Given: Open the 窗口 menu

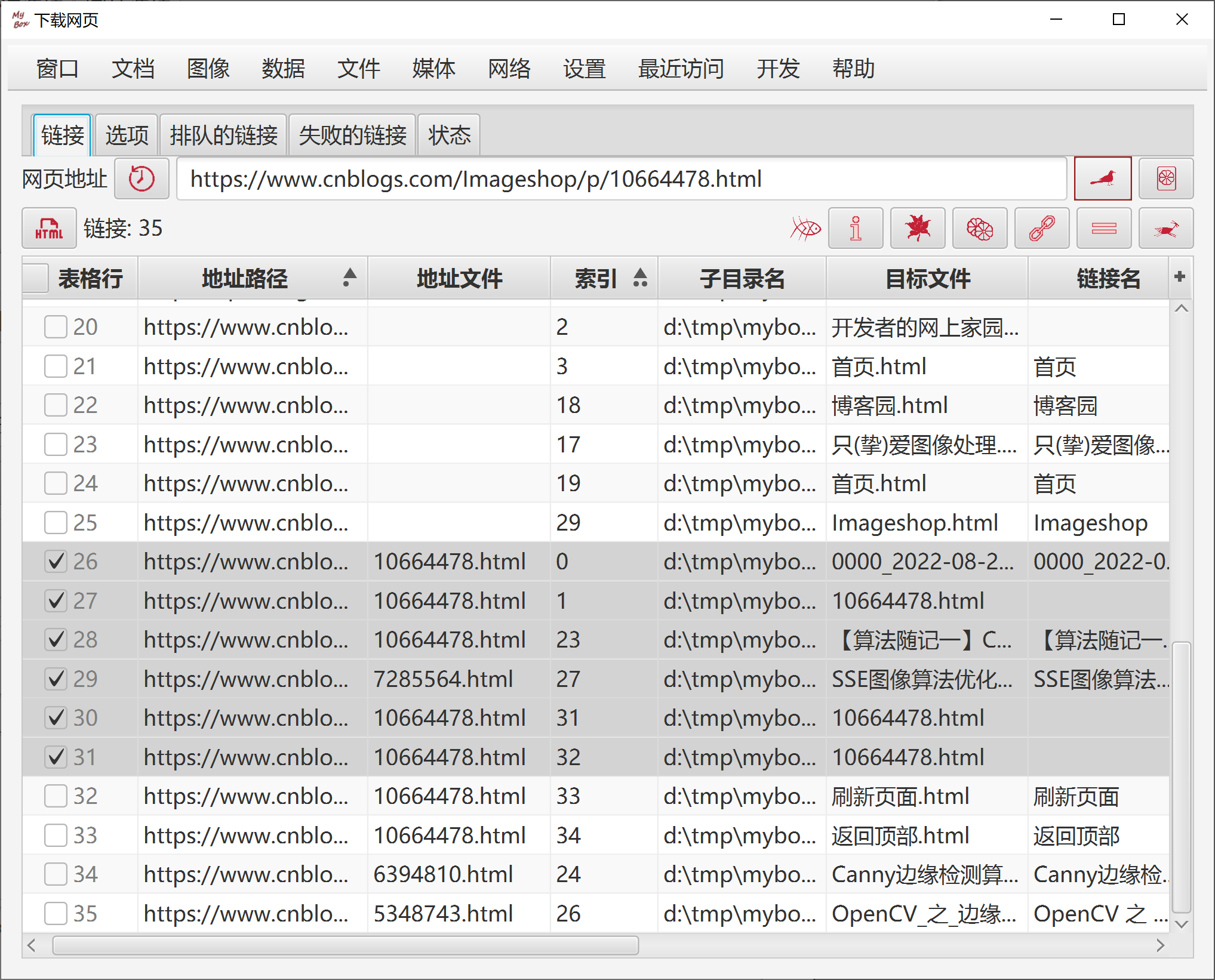Looking at the screenshot, I should coord(57,69).
